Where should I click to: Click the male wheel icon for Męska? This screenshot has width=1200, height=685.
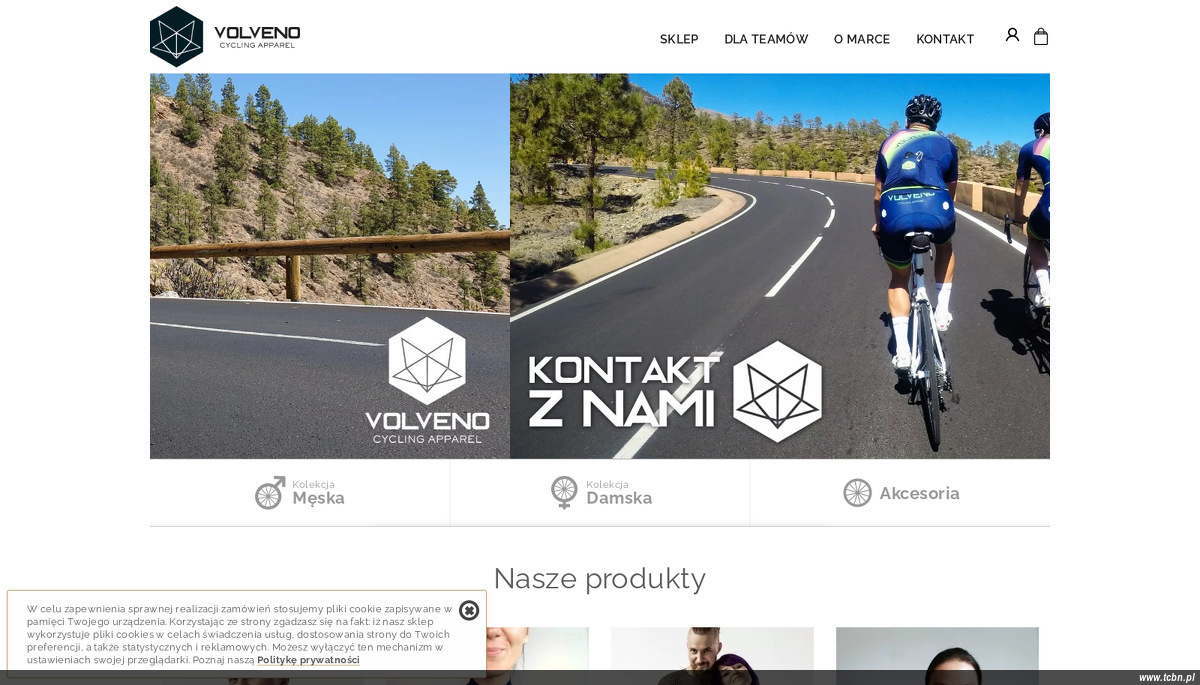270,493
